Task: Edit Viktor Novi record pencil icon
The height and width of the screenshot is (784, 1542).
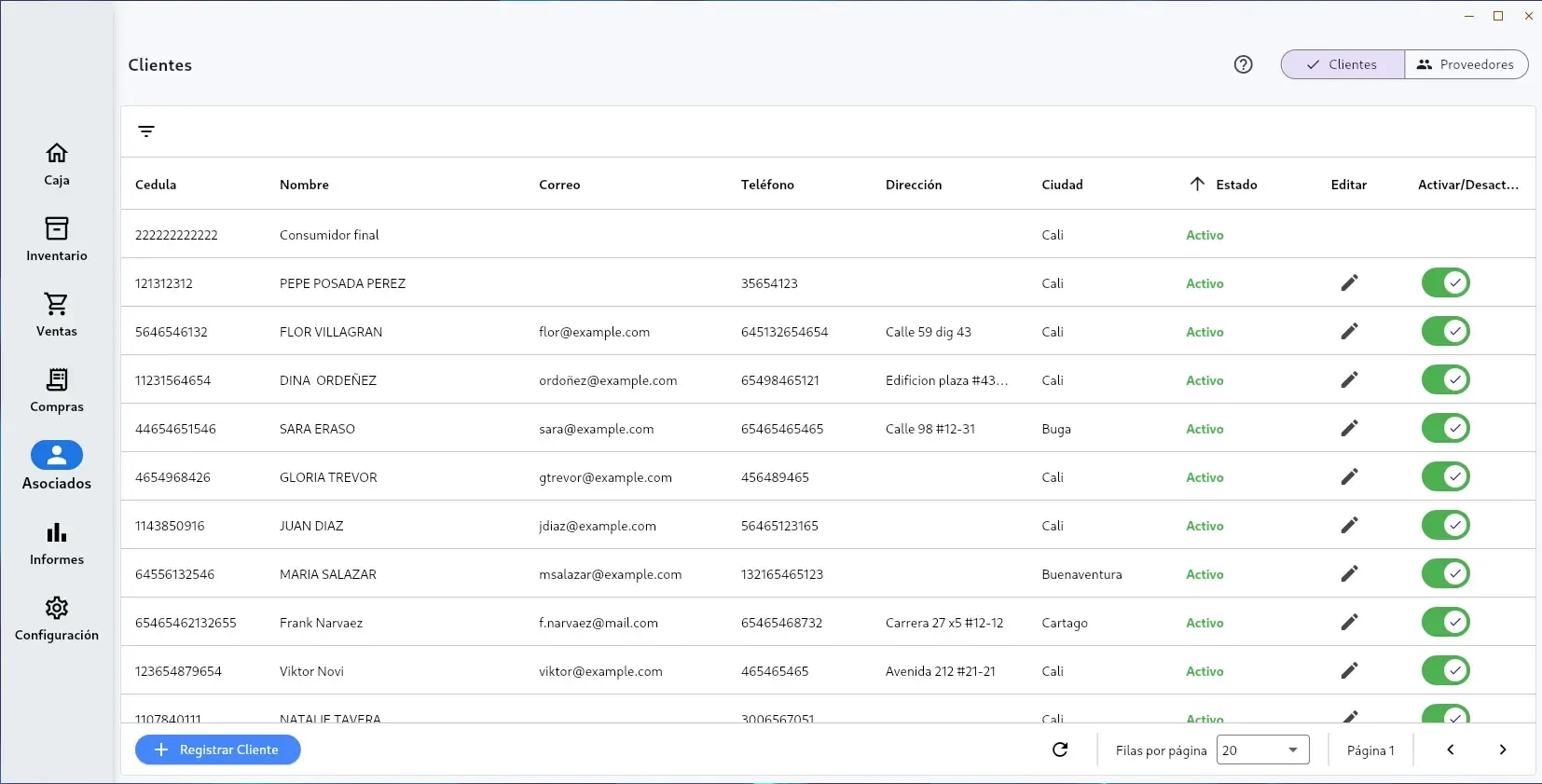Action: [x=1349, y=670]
